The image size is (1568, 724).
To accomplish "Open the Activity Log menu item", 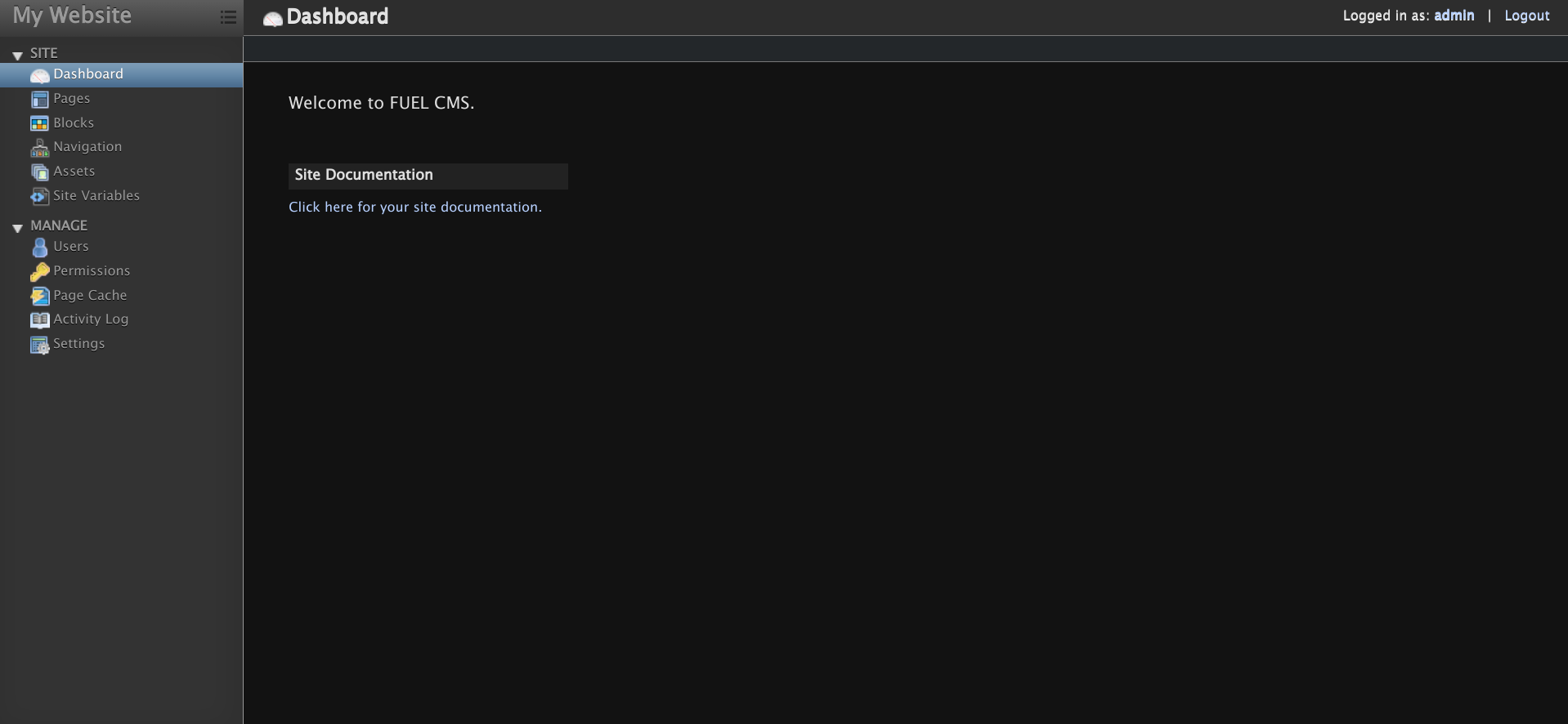I will click(x=91, y=320).
